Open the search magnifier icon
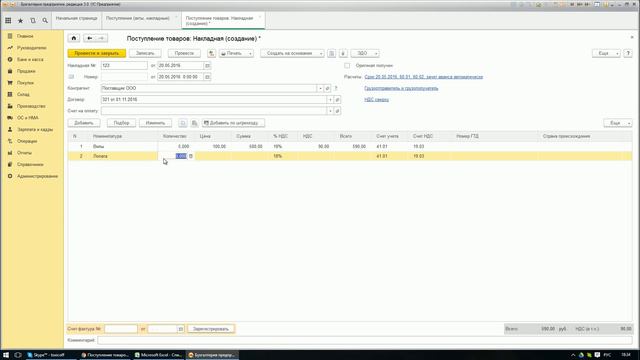This screenshot has width=640, height=360. (x=45, y=20)
